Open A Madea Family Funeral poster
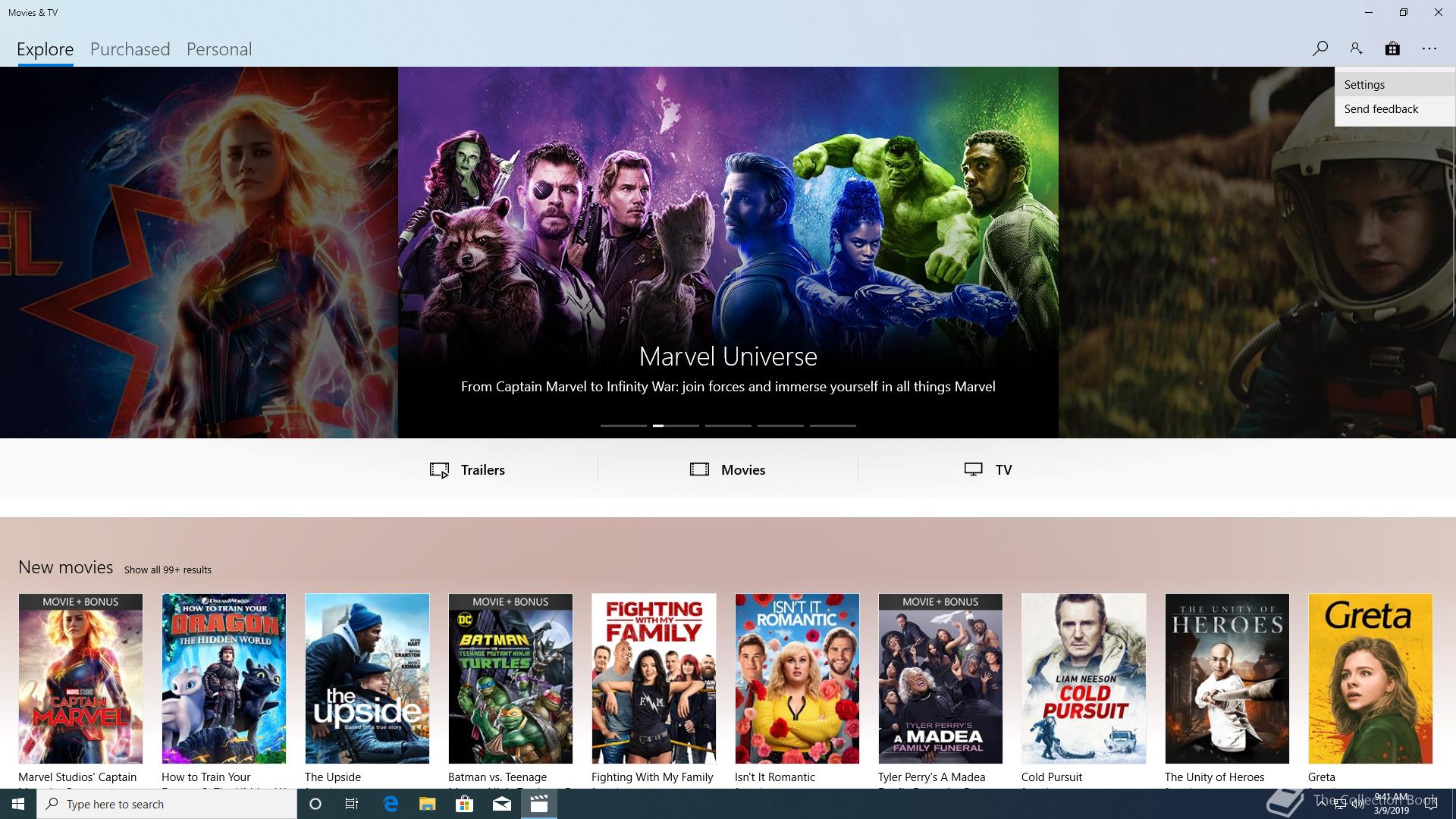 click(x=940, y=679)
